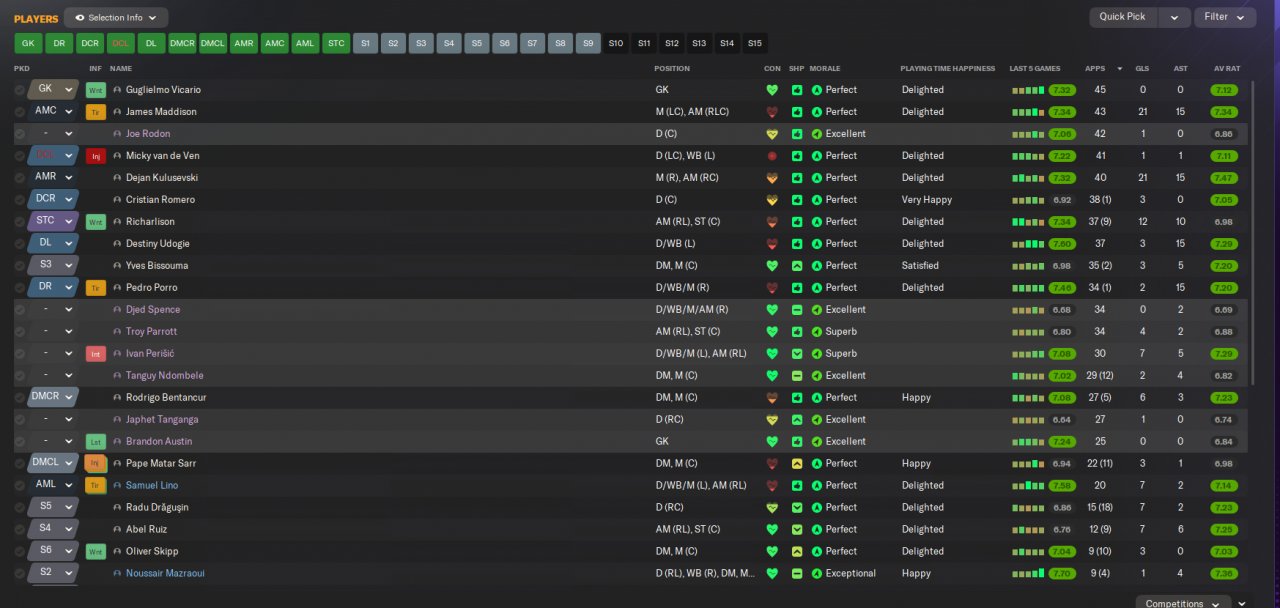Image resolution: width=1280 pixels, height=608 pixels.
Task: Sort by the MORALE column header
Action: [825, 69]
